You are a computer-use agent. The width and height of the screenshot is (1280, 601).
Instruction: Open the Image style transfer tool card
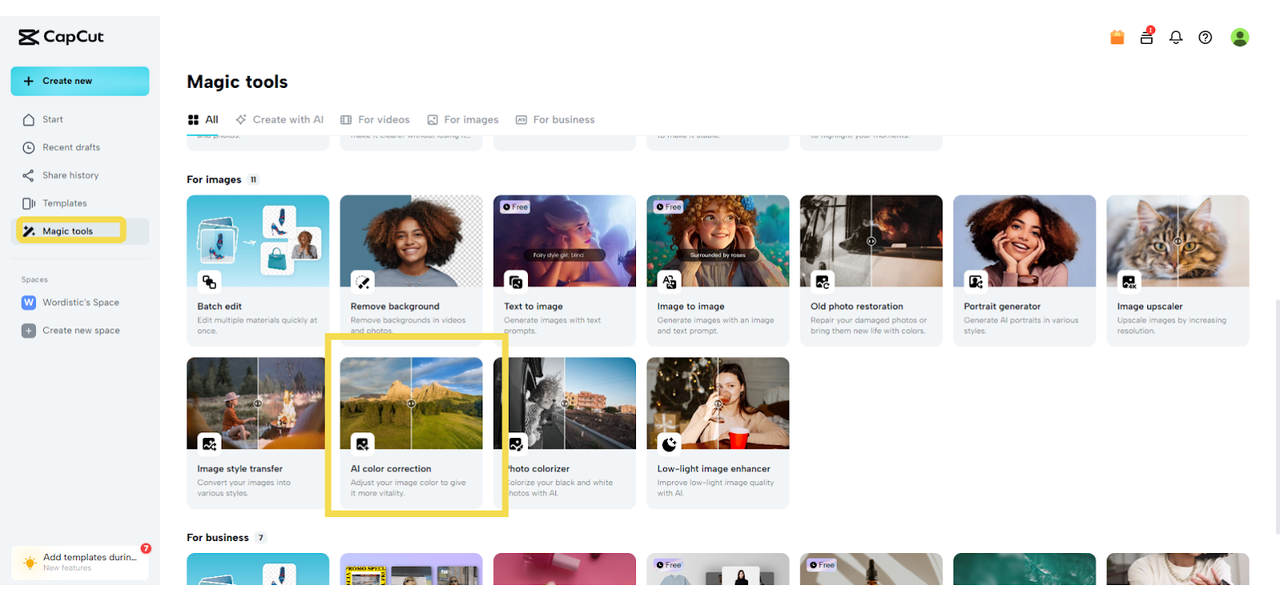tap(258, 432)
